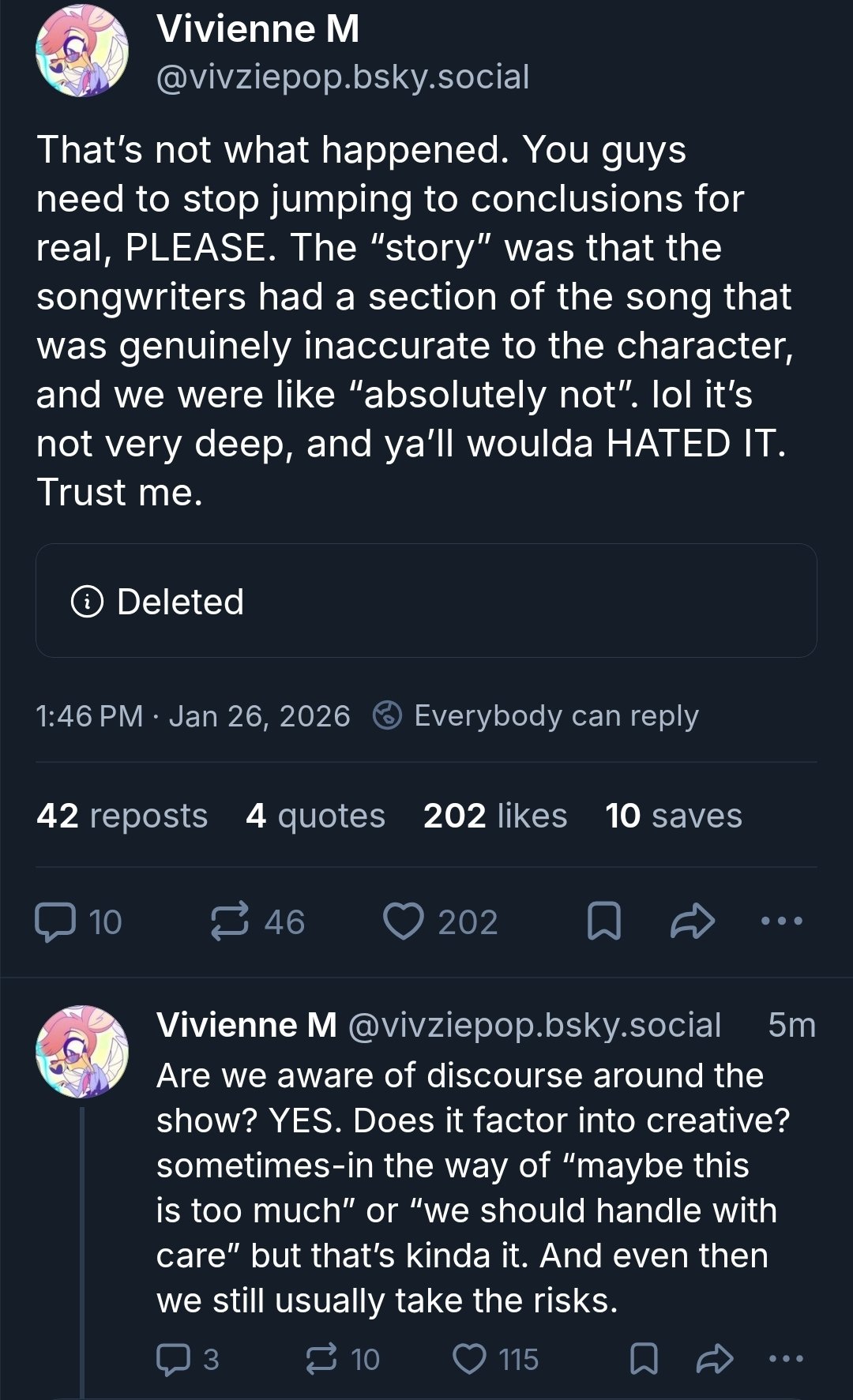Open more options on the reply post
This screenshot has width=853, height=1400.
786,1359
